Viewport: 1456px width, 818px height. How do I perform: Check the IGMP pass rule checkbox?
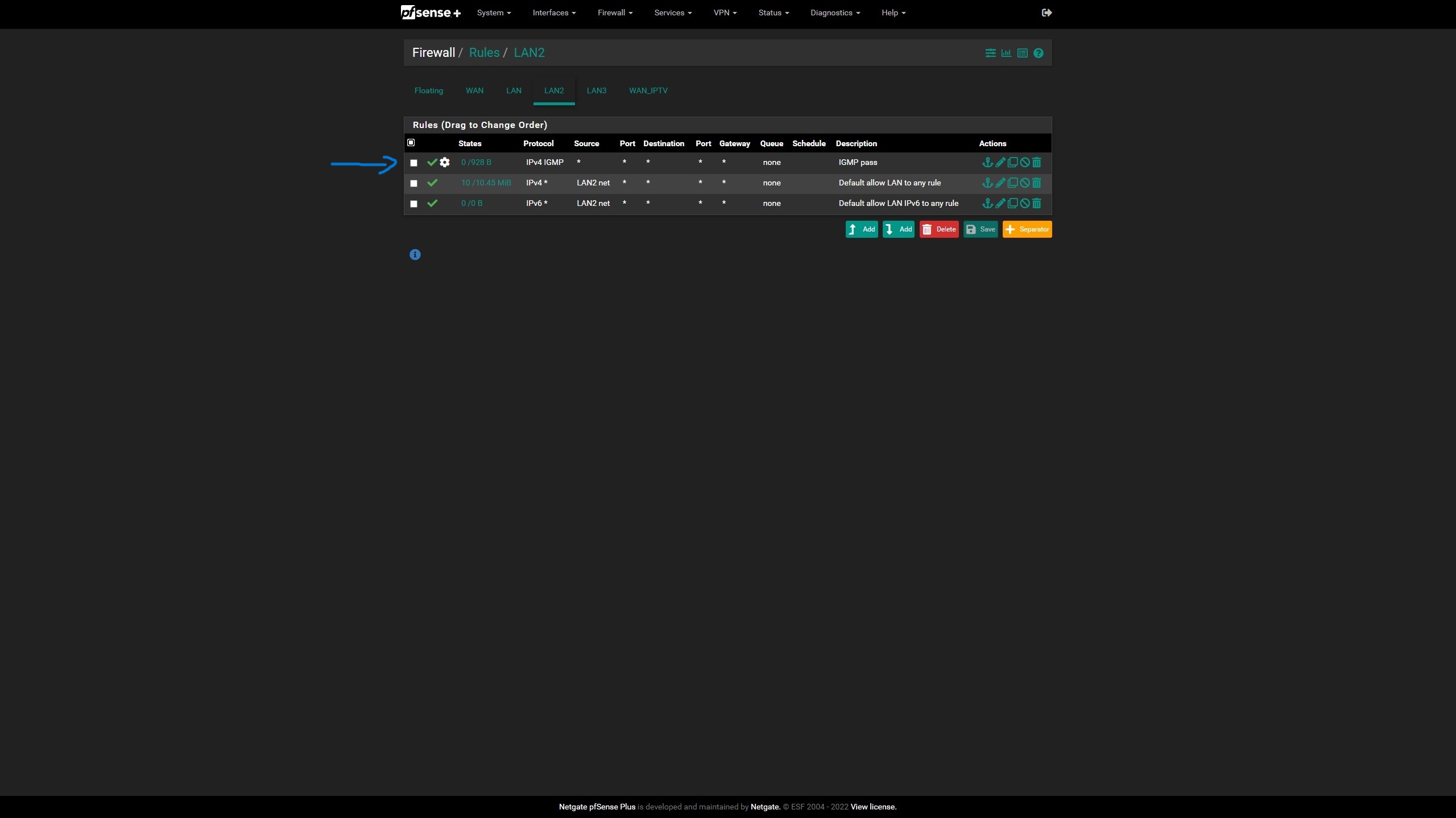(414, 163)
